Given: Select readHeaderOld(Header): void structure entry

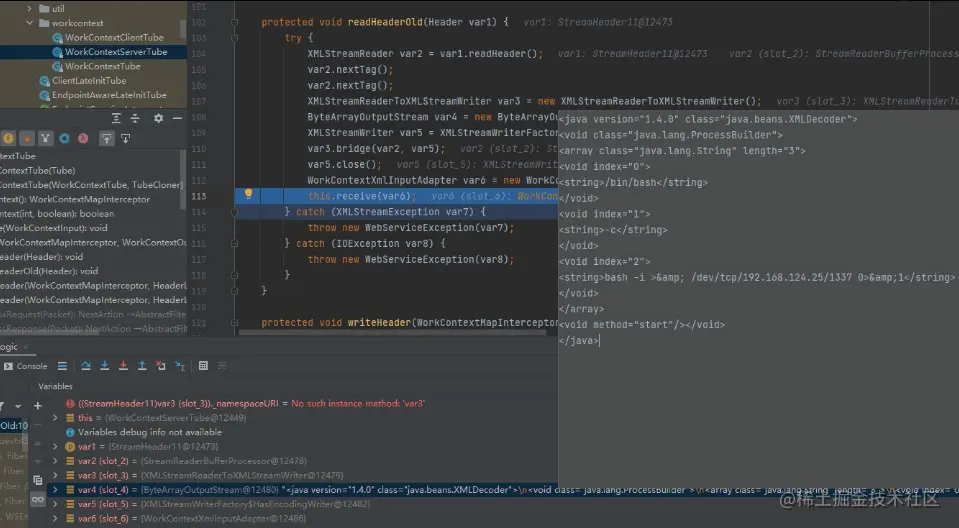Looking at the screenshot, I should [49, 271].
